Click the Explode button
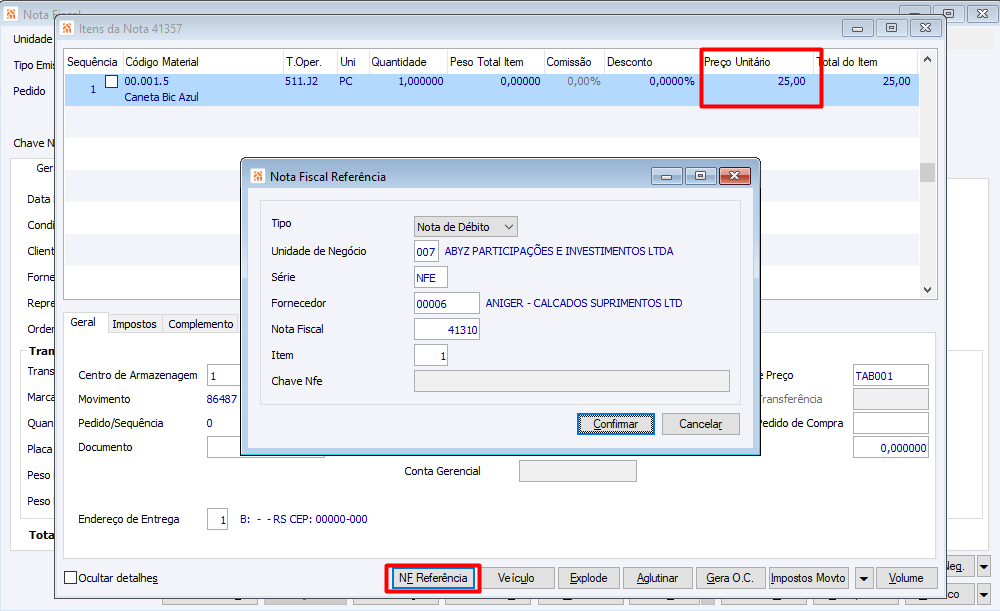 click(x=588, y=578)
